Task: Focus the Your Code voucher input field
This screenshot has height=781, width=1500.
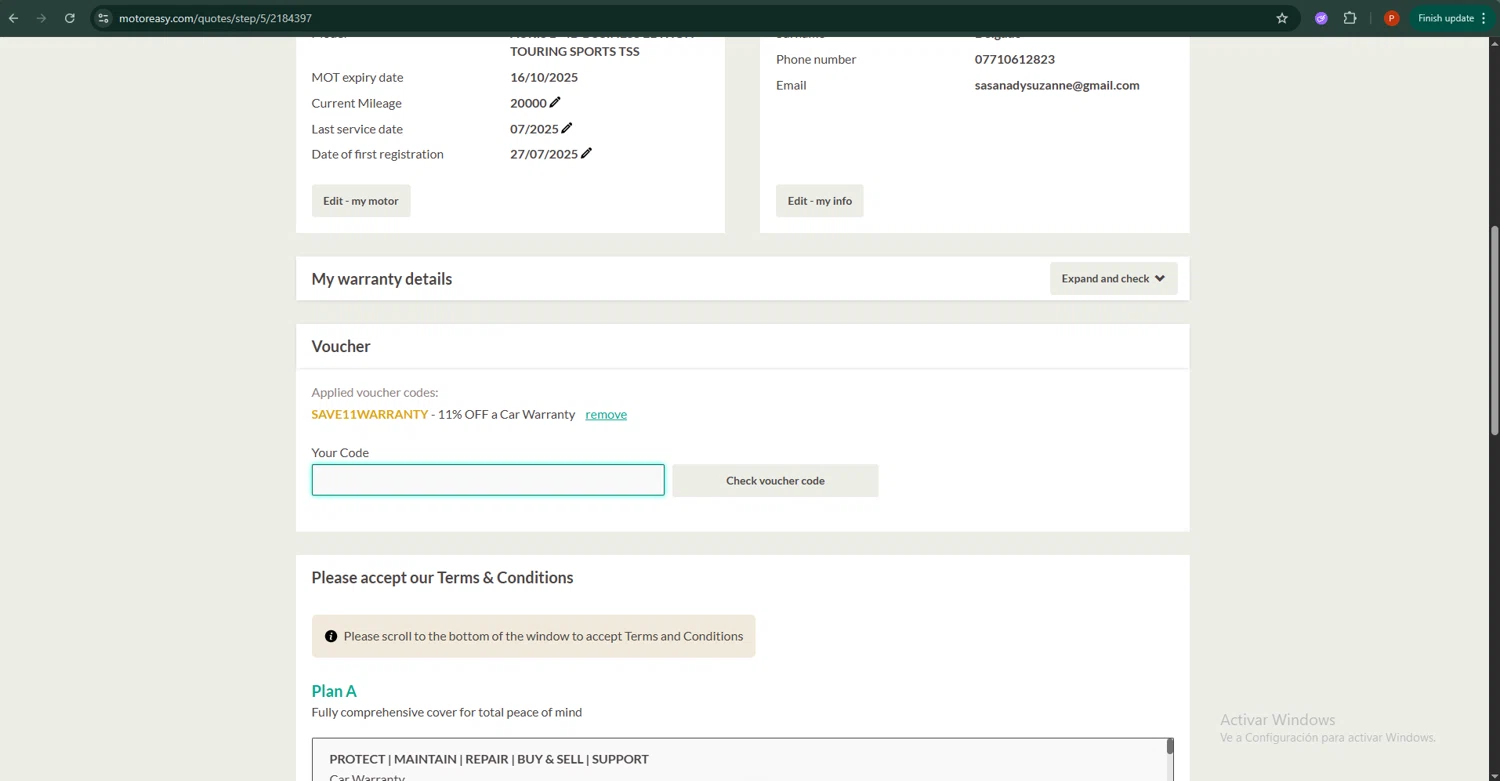Action: click(488, 480)
